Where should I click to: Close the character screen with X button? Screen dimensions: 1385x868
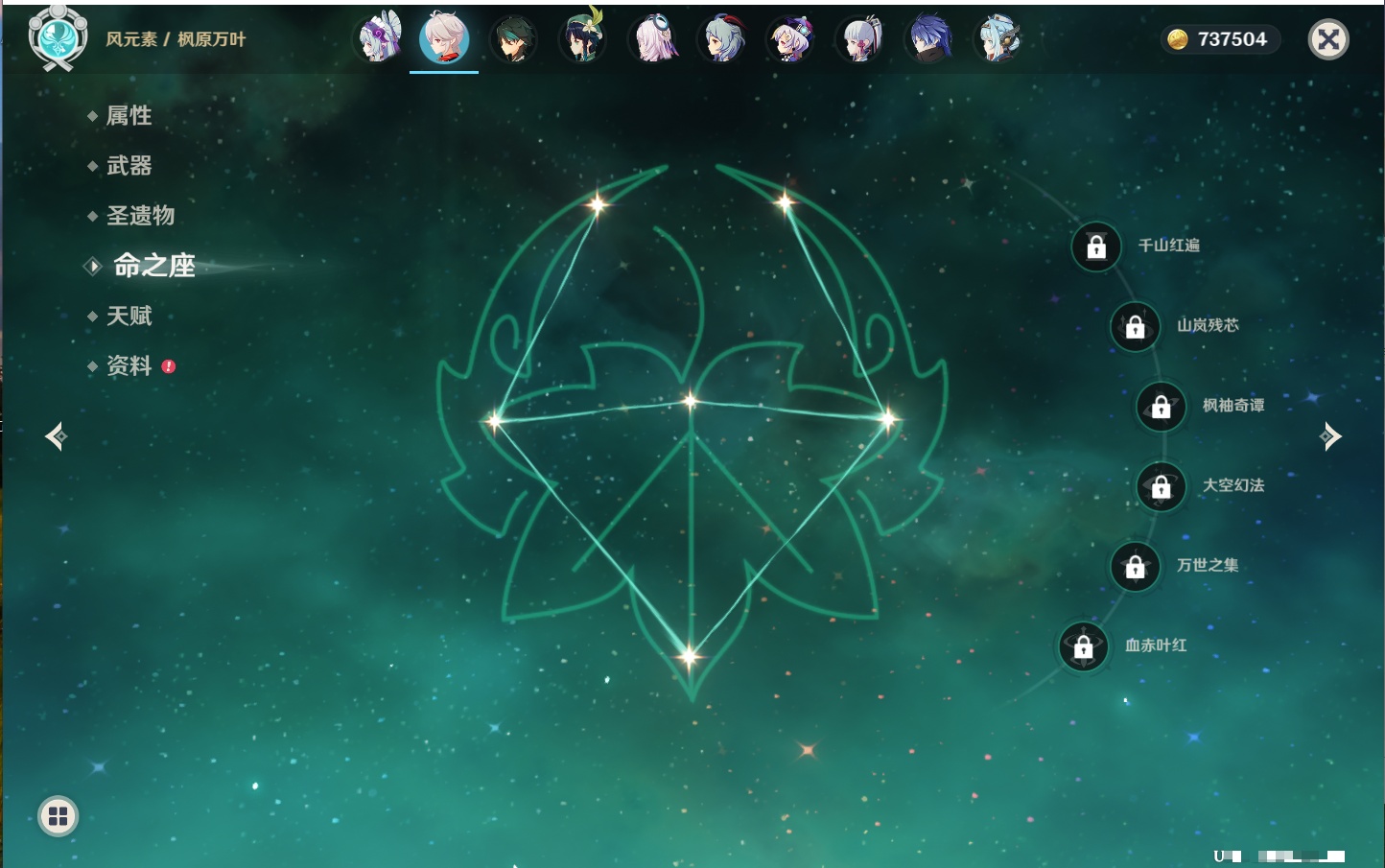click(x=1328, y=39)
